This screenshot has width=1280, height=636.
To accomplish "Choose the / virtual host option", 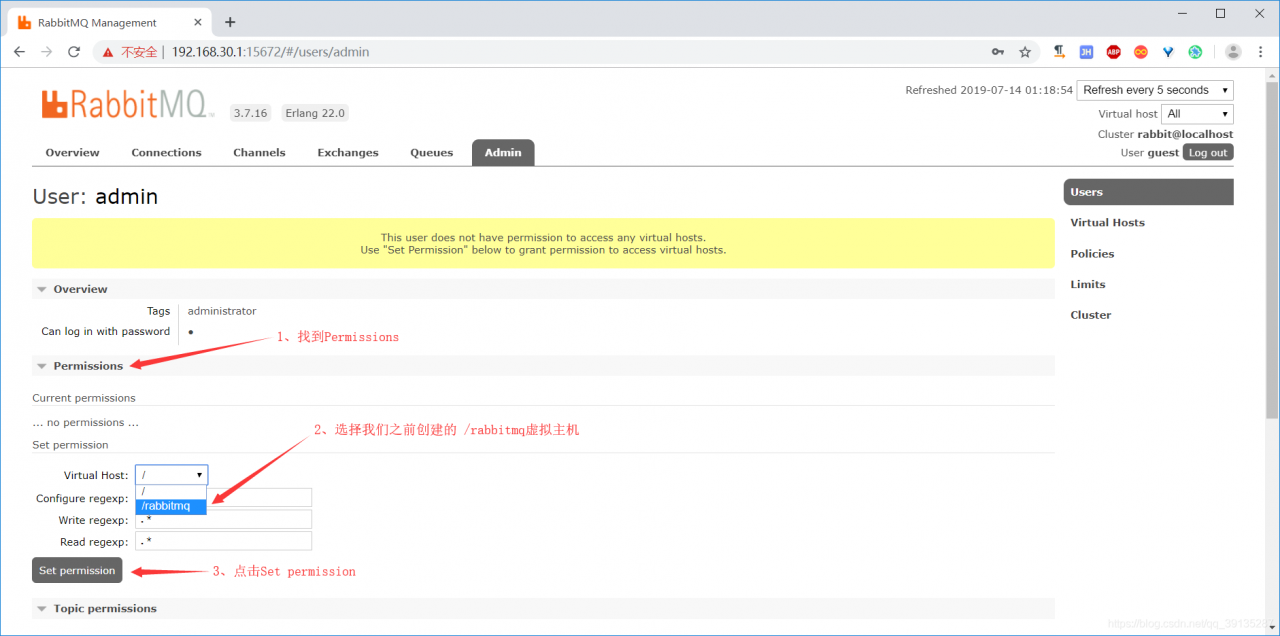I will 171,492.
